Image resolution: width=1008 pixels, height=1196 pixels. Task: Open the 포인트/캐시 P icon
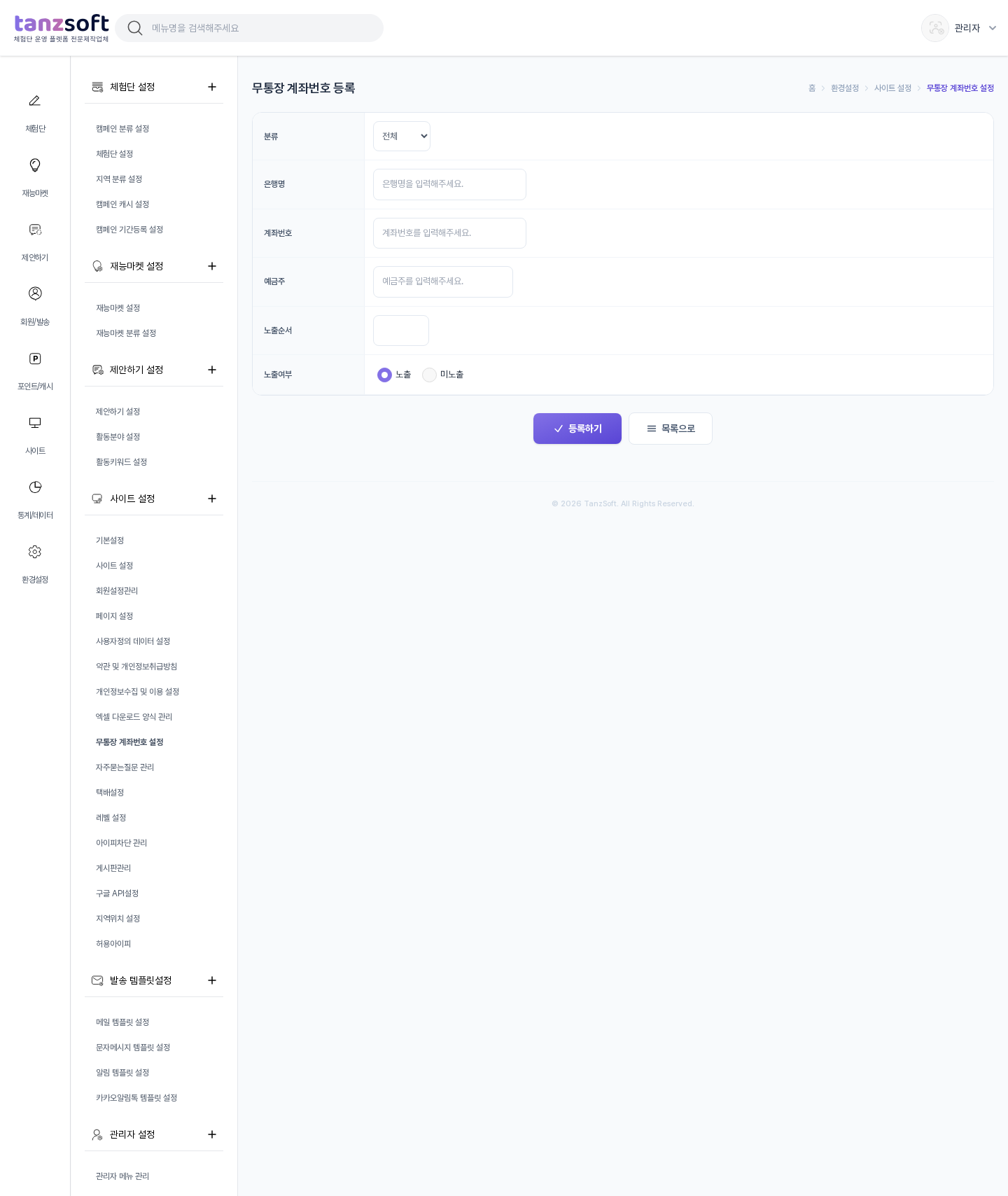[35, 359]
